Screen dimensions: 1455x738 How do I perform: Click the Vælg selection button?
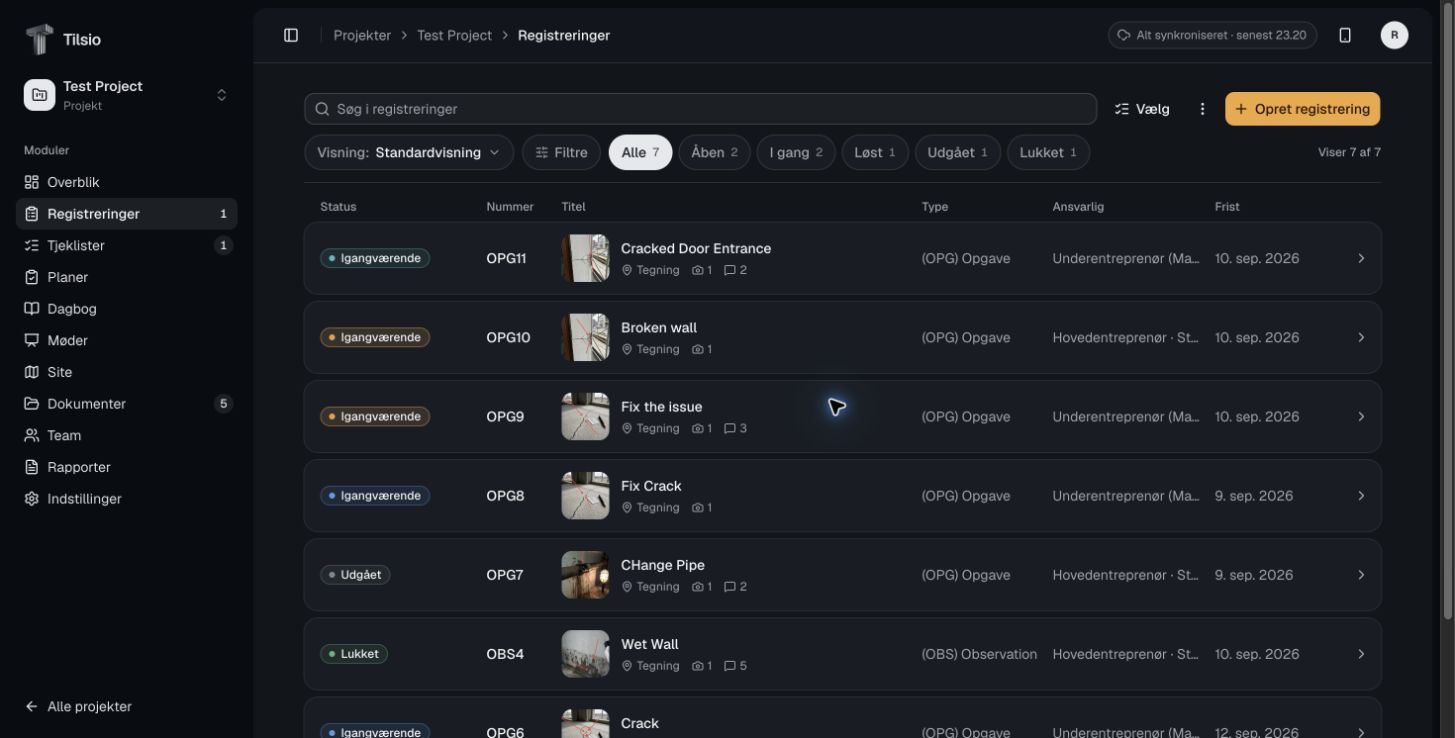pos(1142,109)
